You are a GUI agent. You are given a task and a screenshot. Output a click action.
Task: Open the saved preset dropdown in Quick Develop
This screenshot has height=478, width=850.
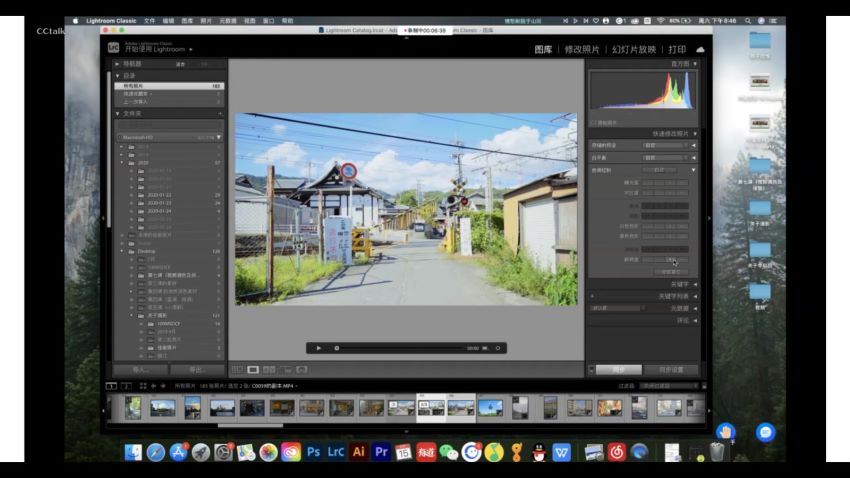[666, 146]
